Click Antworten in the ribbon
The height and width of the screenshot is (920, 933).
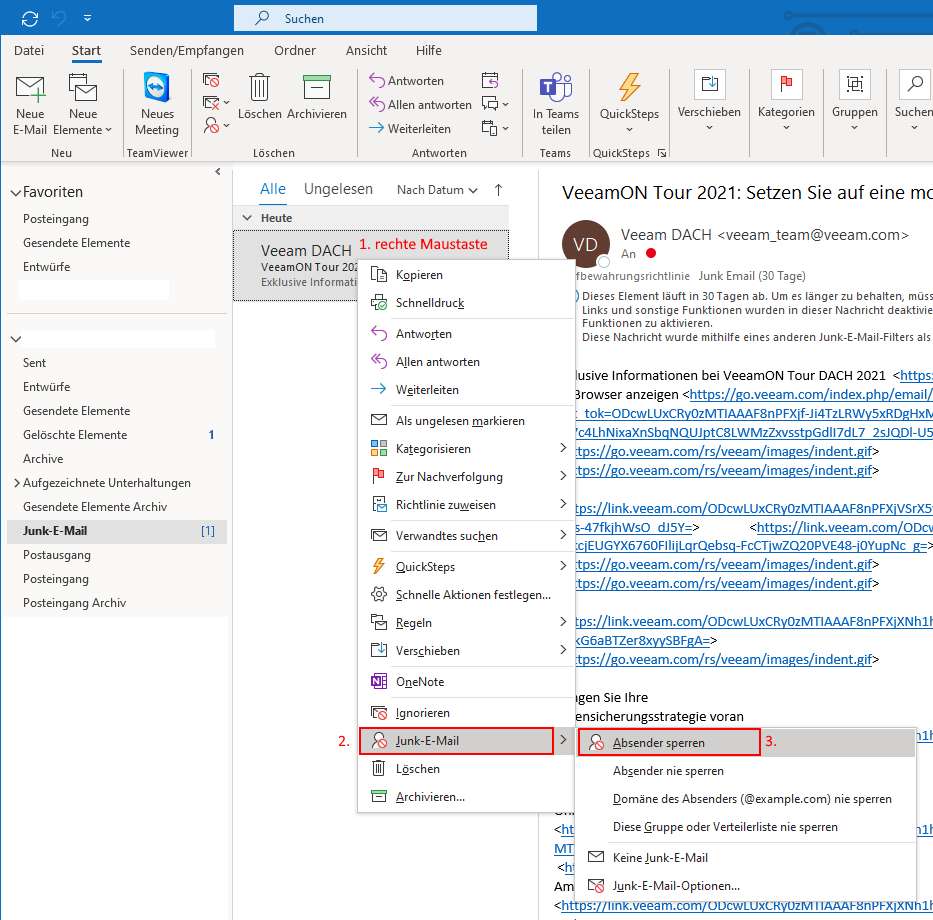pyautogui.click(x=406, y=80)
